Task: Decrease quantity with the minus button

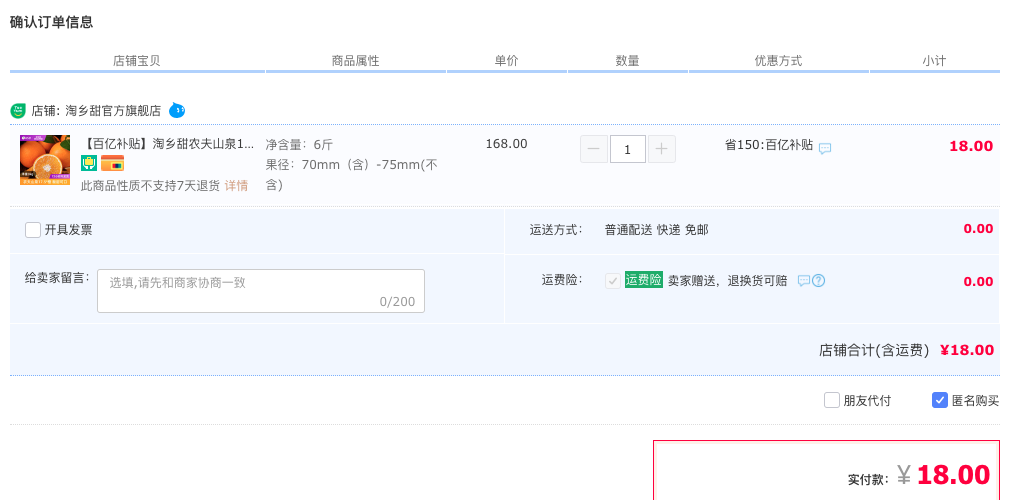Action: pyautogui.click(x=594, y=150)
